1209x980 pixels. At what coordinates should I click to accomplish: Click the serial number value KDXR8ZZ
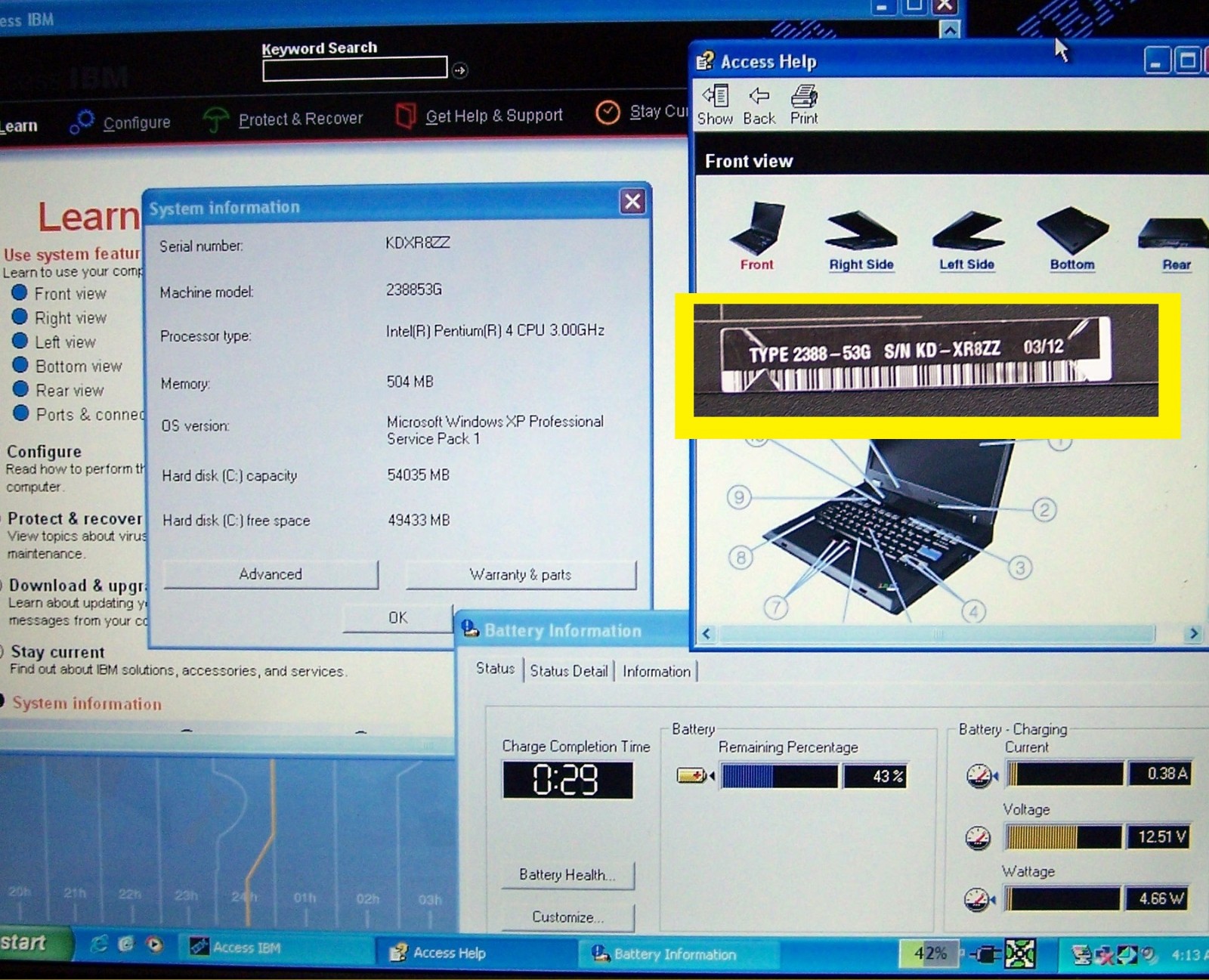[418, 243]
